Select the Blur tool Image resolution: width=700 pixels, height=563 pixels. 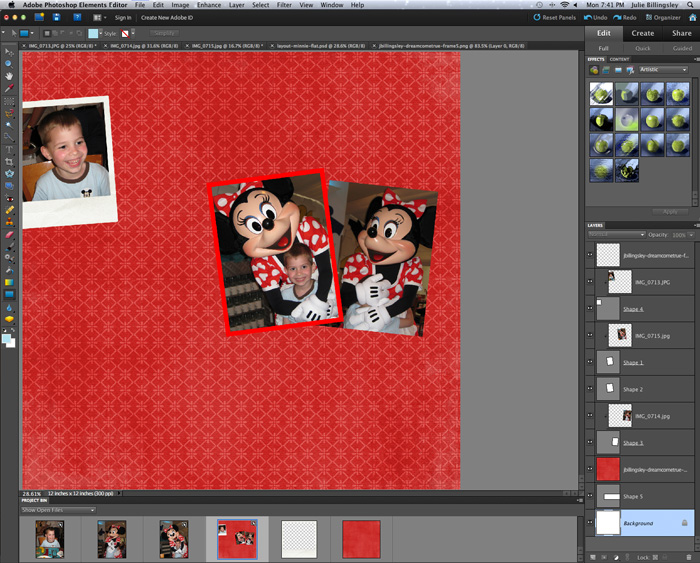9,308
